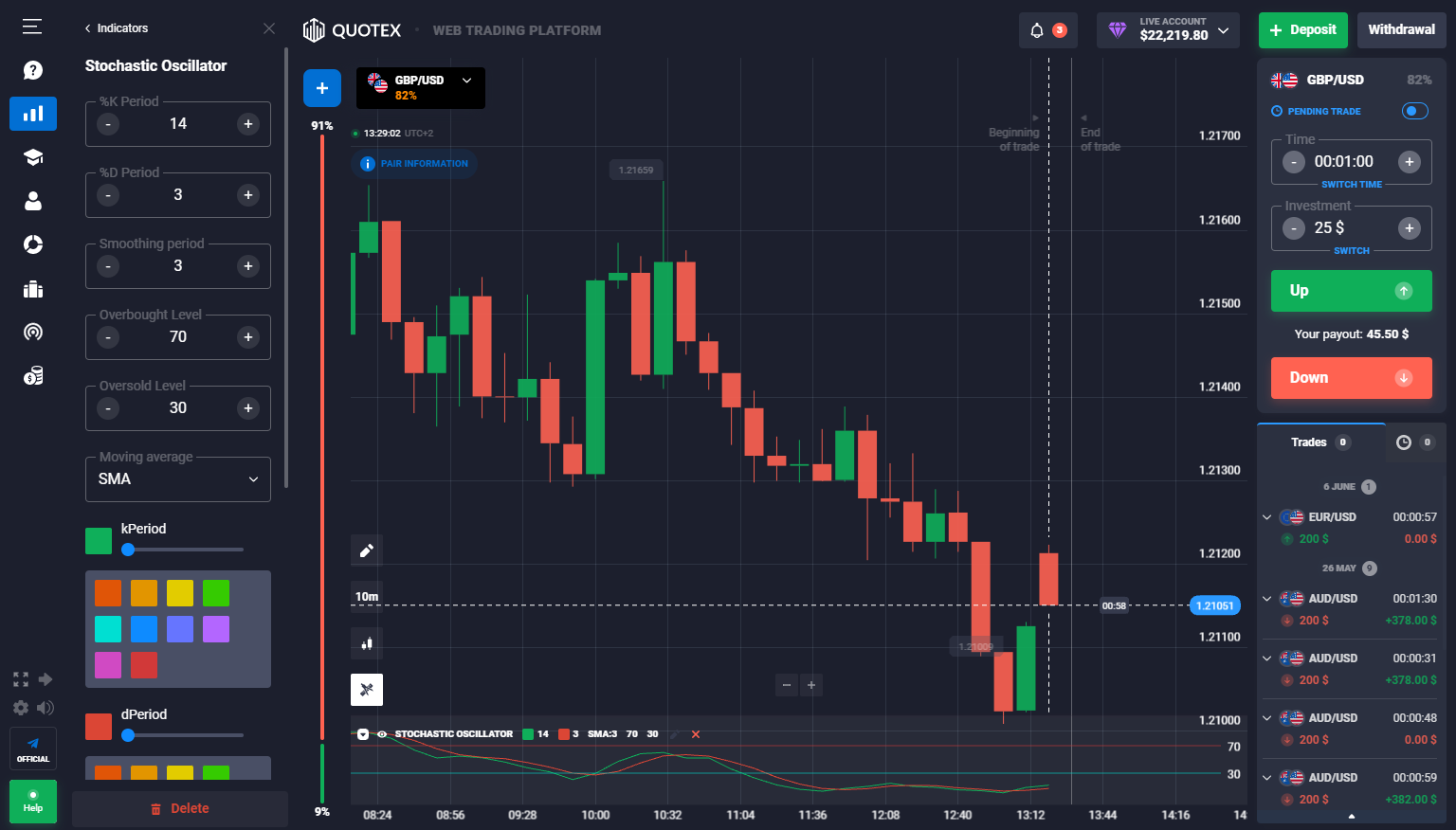
Task: Edit Stochastic Oscillator settings pencil
Action: tap(675, 734)
